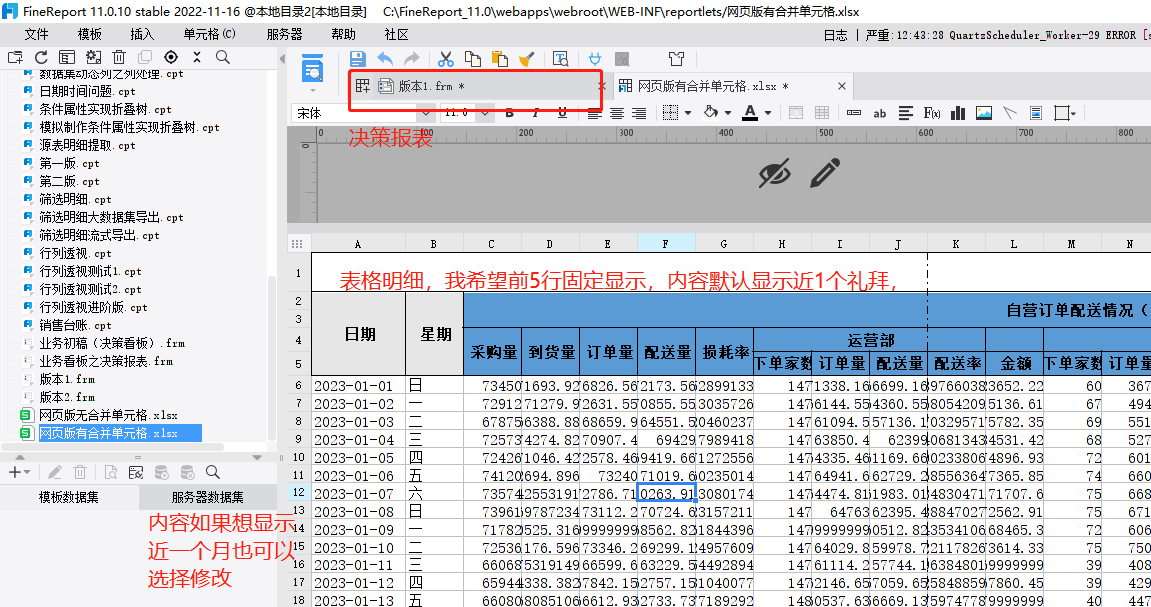Click the select-all corner of the grid
Image resolution: width=1151 pixels, height=607 pixels.
(297, 244)
